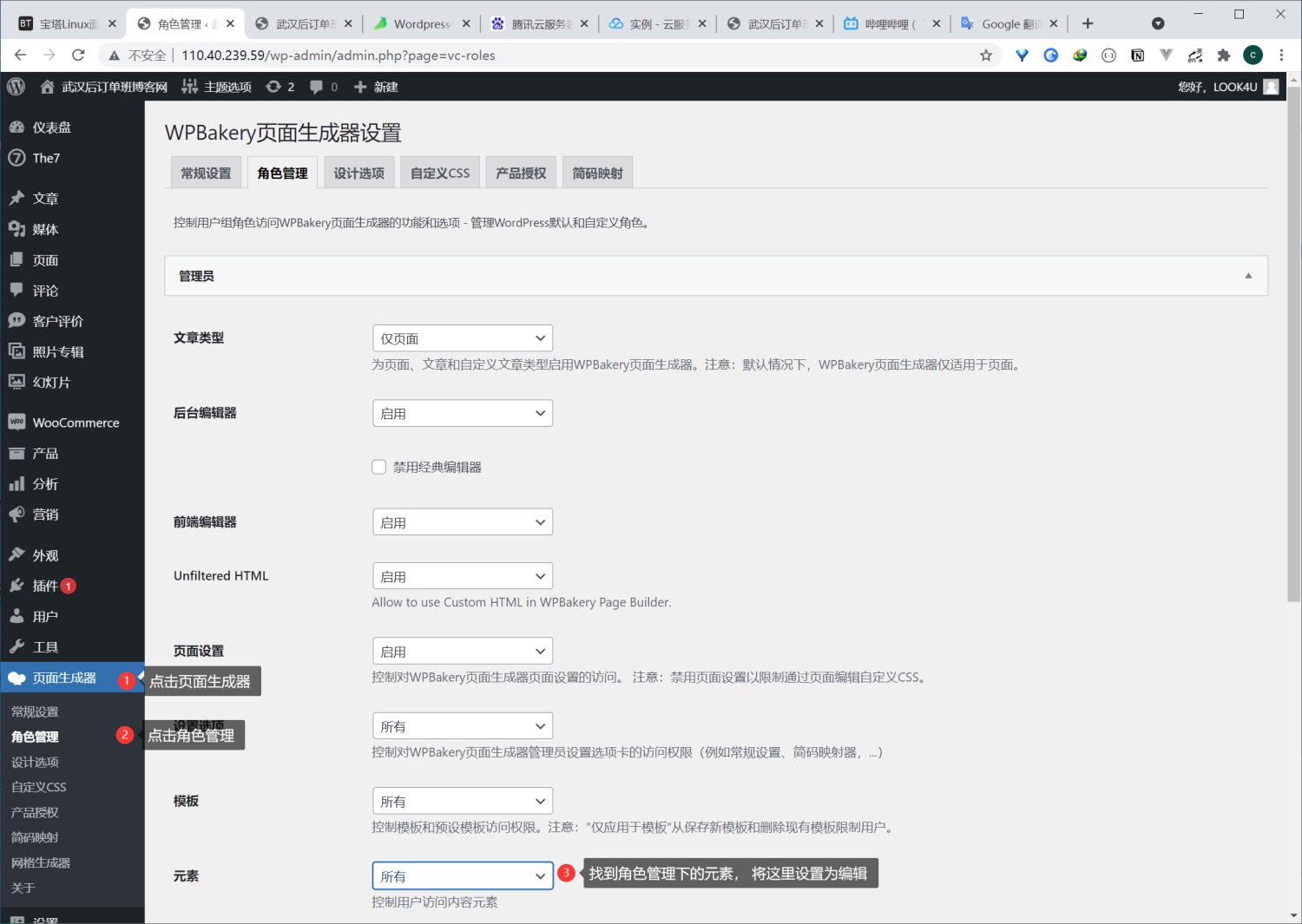Enable the 禁用经典编辑器 checkbox

378,466
